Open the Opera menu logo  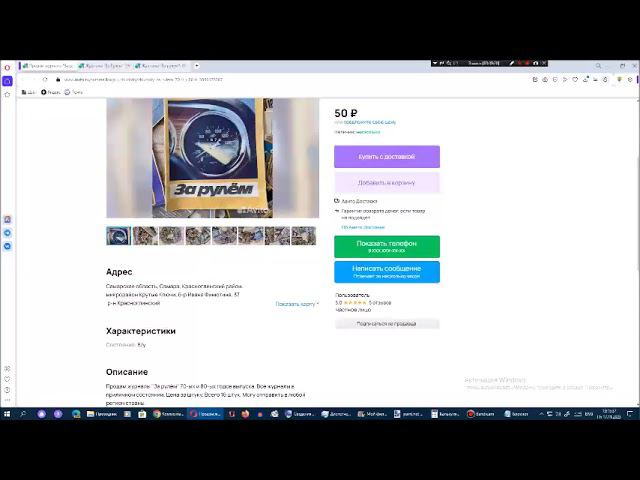point(7,67)
